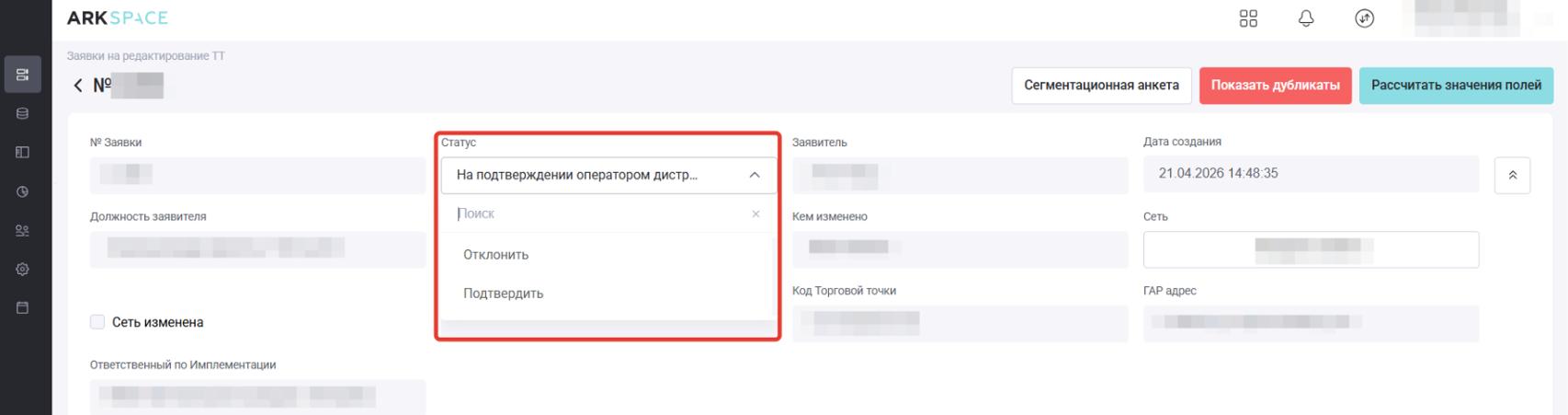The image size is (1568, 415).
Task: Click the layout panel sidebar icon
Action: 23,153
